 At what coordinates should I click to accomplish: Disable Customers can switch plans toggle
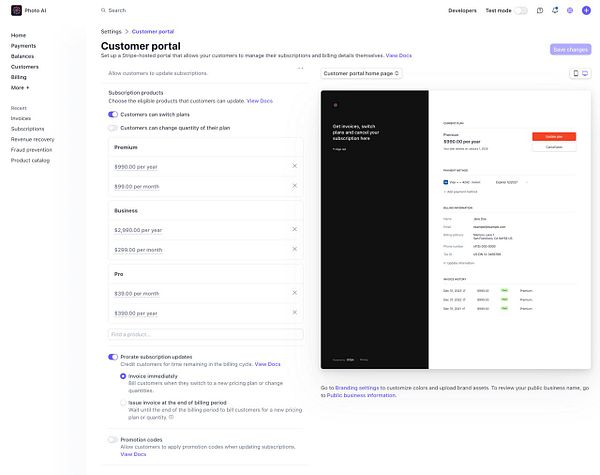tap(113, 114)
